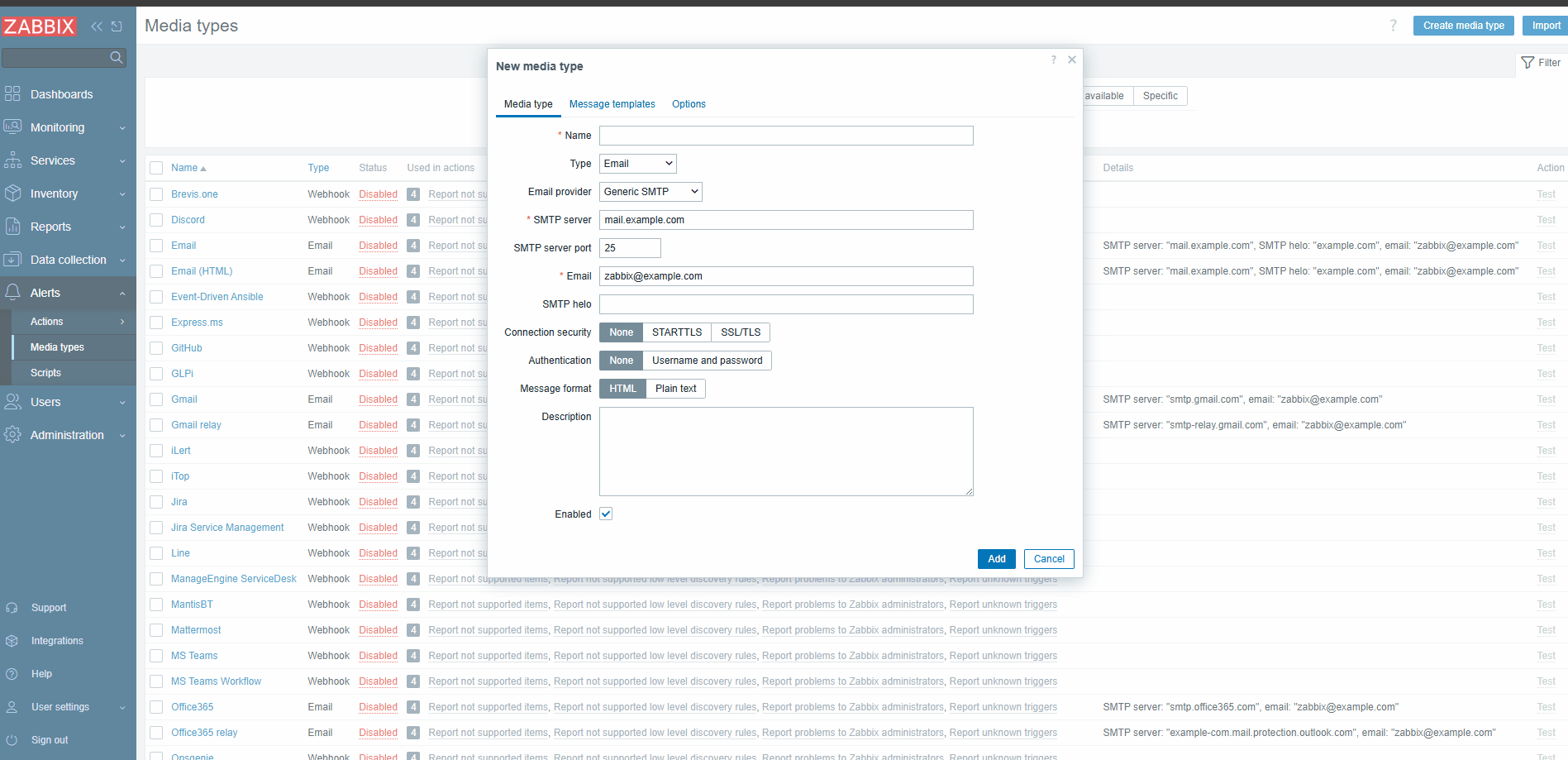The image size is (1568, 760).
Task: Click the Sign out power icon
Action: (x=12, y=740)
